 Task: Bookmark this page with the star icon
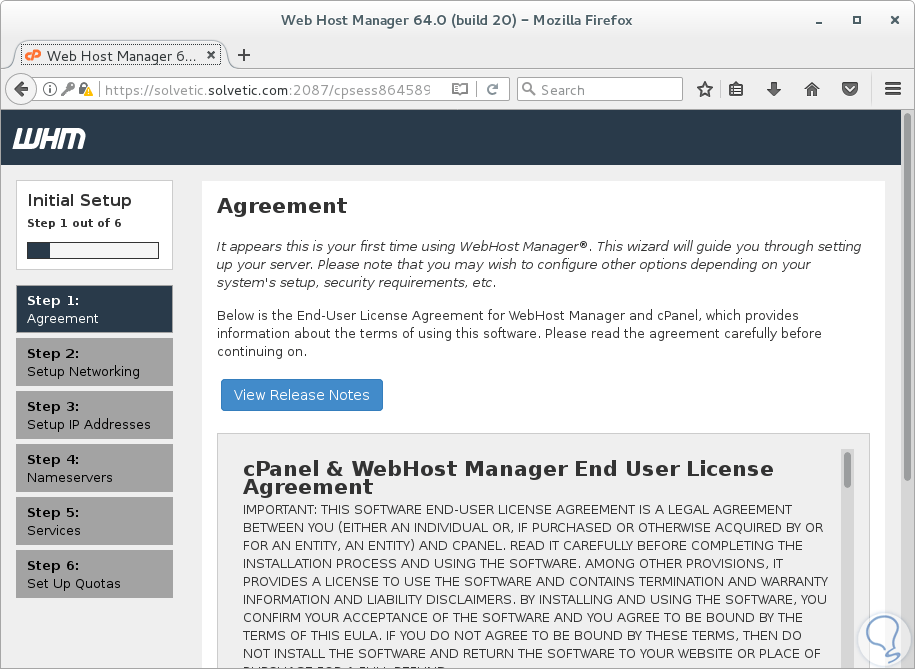[x=705, y=89]
